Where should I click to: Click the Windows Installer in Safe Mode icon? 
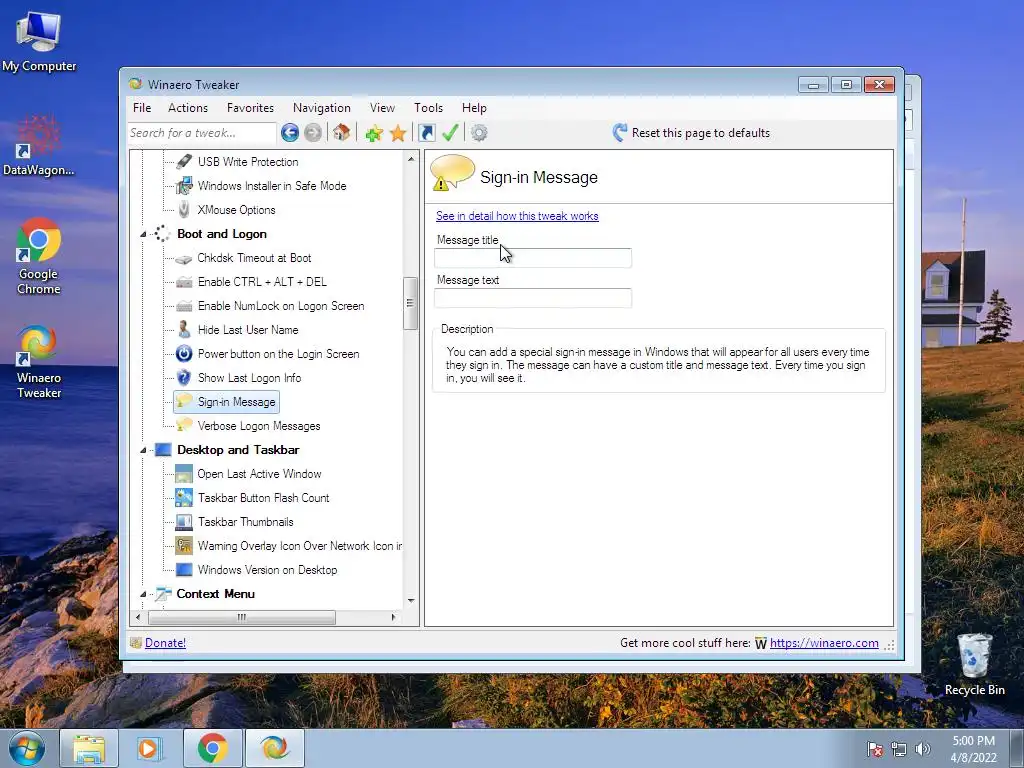(184, 185)
